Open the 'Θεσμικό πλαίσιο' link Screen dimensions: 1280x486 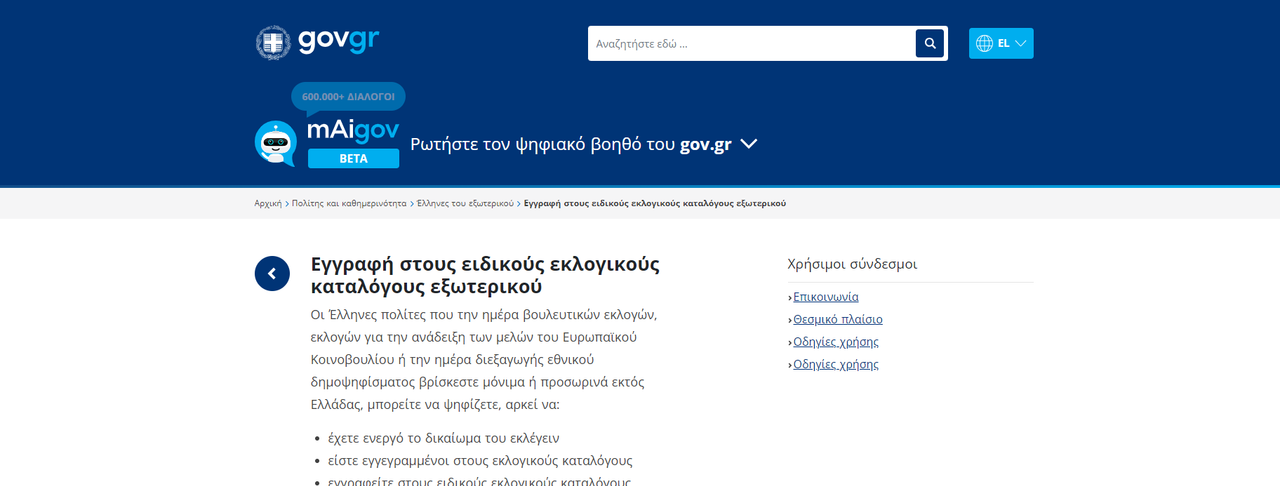coord(838,319)
